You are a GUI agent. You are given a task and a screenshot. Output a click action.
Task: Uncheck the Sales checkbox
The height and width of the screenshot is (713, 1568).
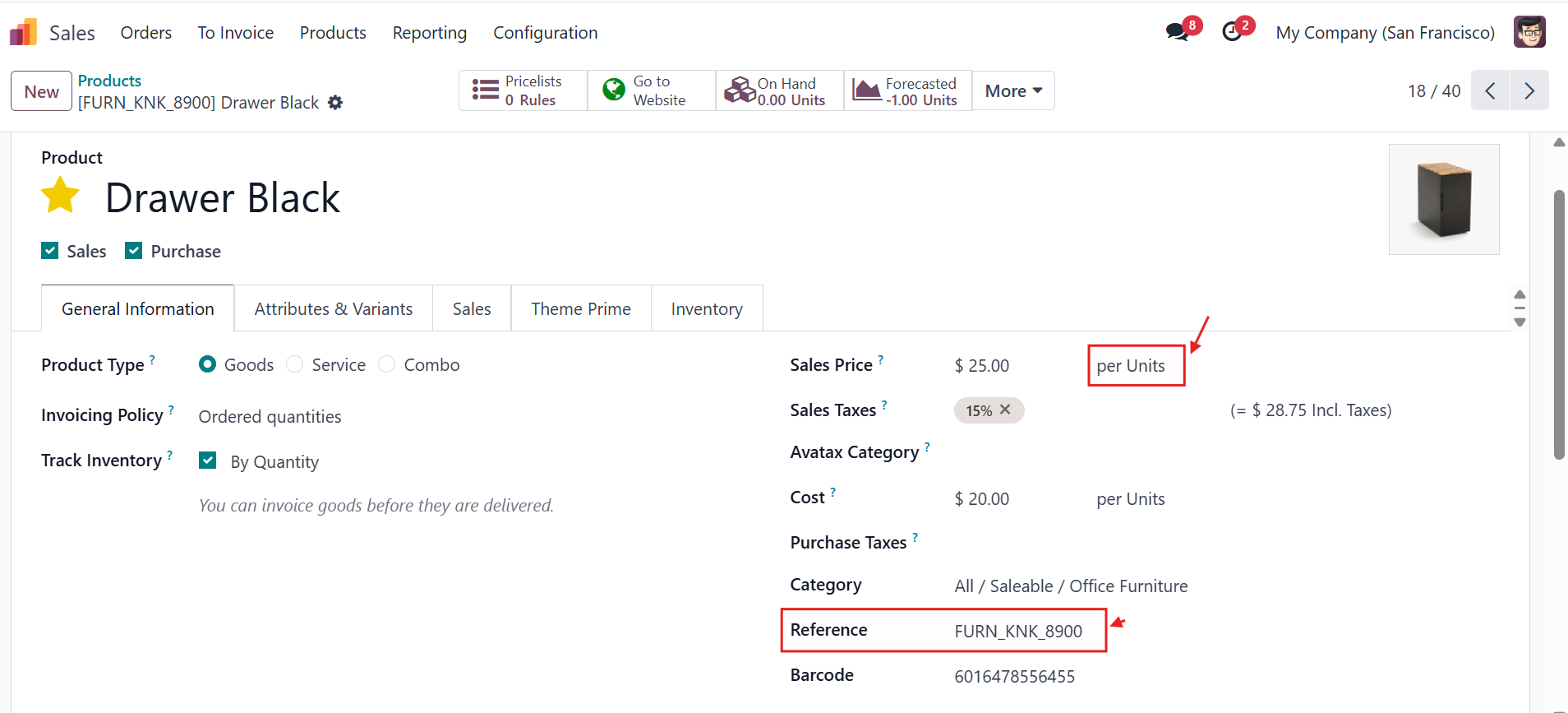(50, 251)
